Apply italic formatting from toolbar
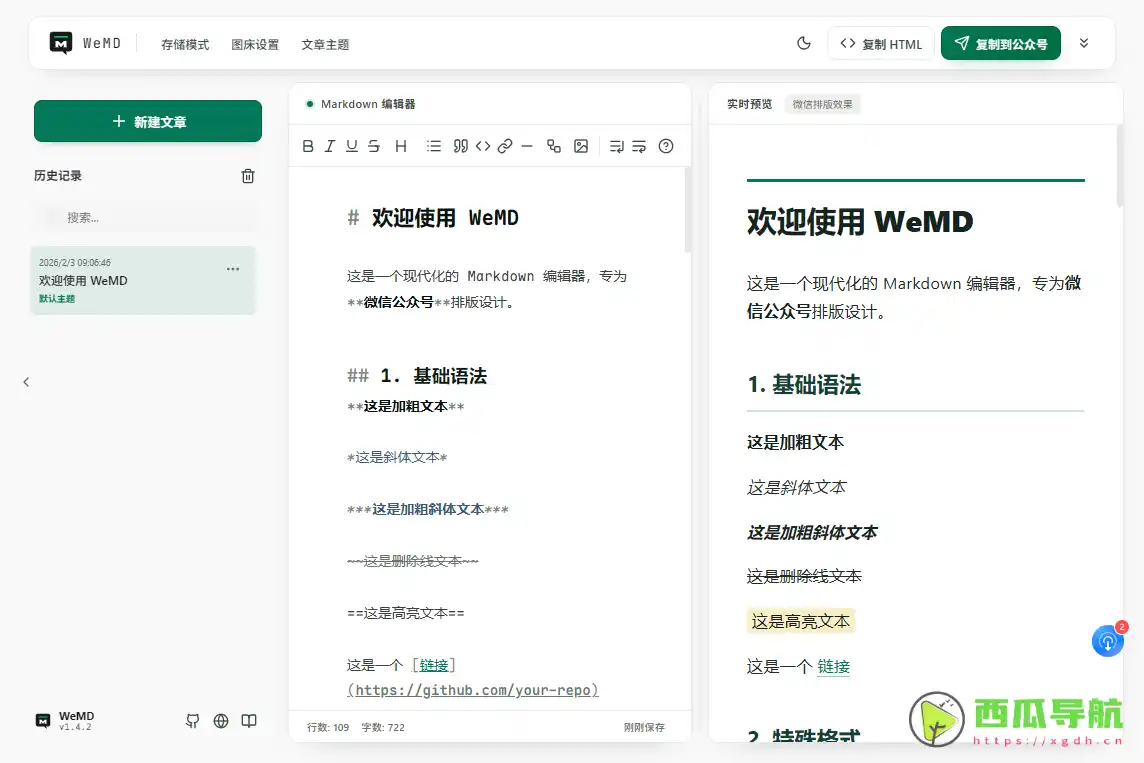The height and width of the screenshot is (763, 1144). click(330, 146)
